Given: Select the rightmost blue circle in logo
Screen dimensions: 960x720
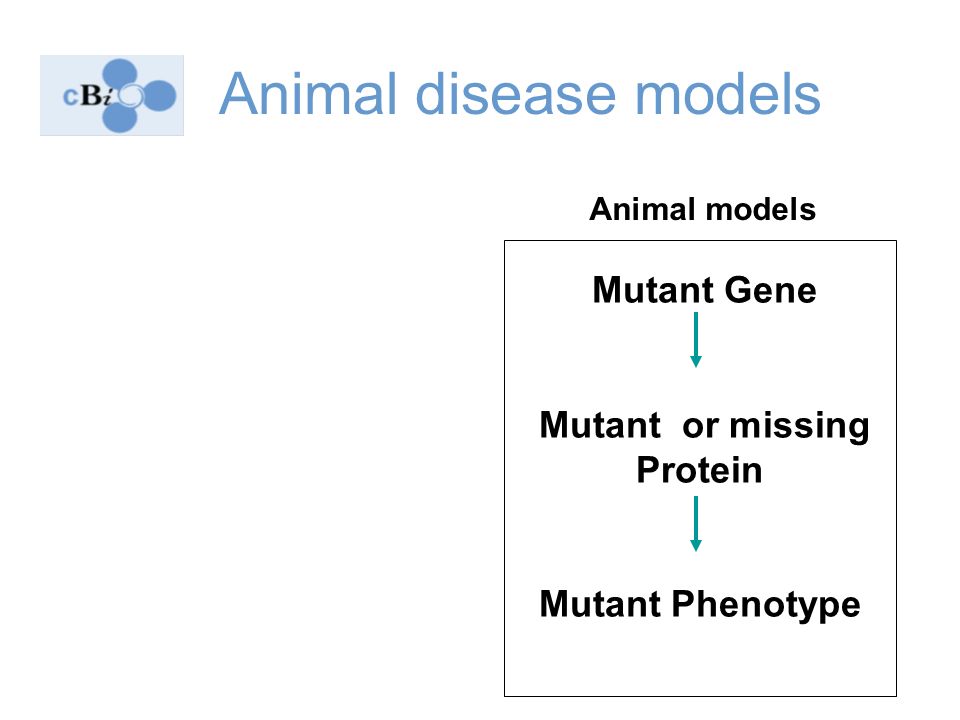Looking at the screenshot, I should coord(159,96).
